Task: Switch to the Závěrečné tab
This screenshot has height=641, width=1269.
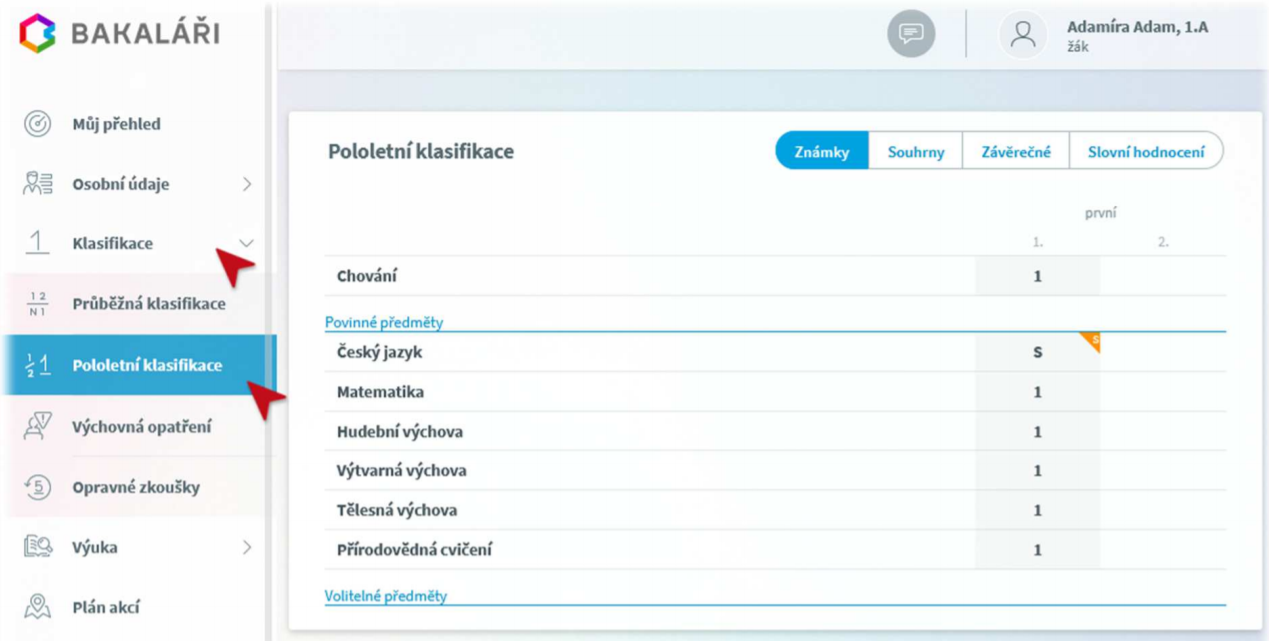Action: (1016, 152)
